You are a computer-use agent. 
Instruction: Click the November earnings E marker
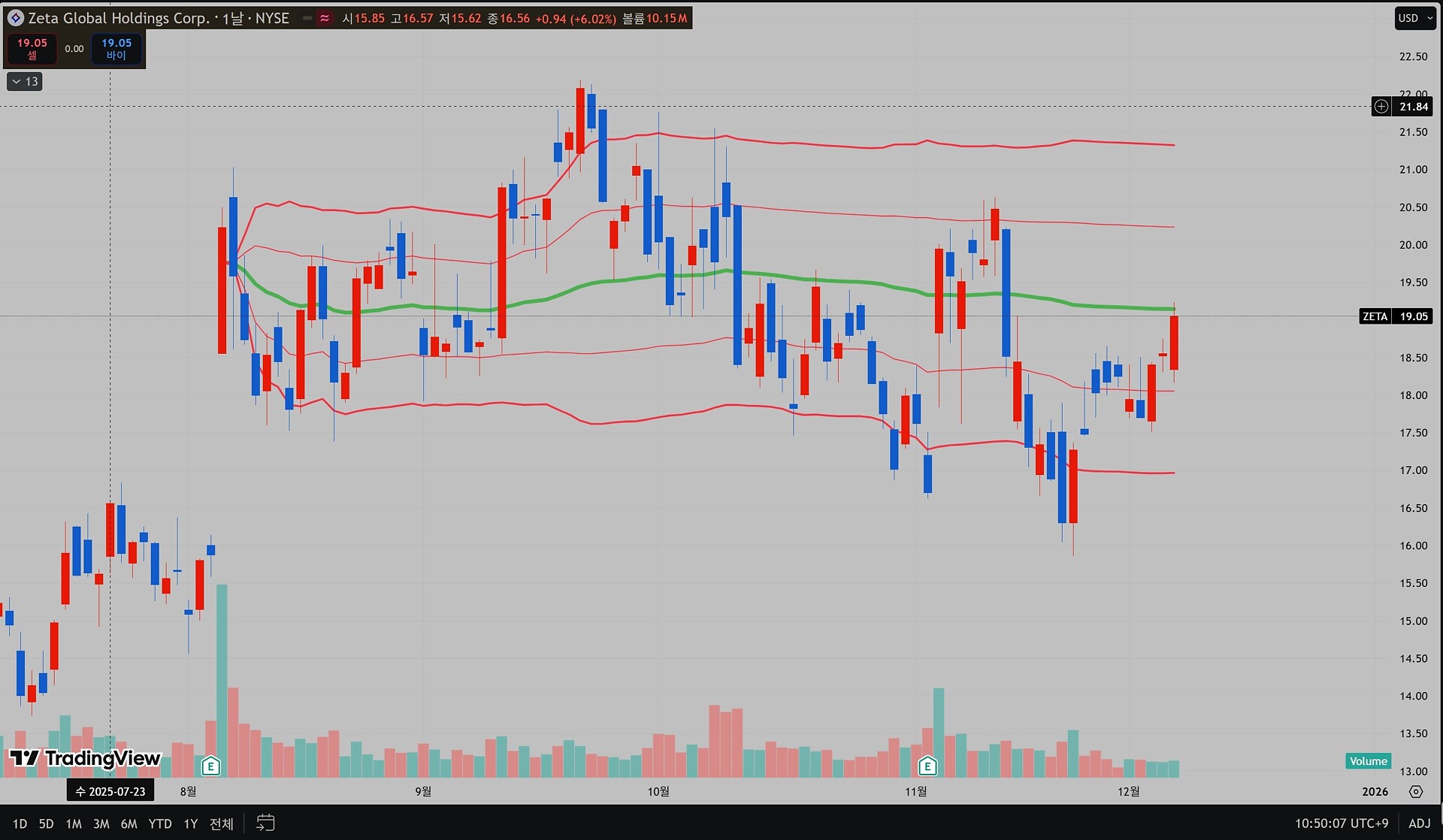click(x=927, y=766)
